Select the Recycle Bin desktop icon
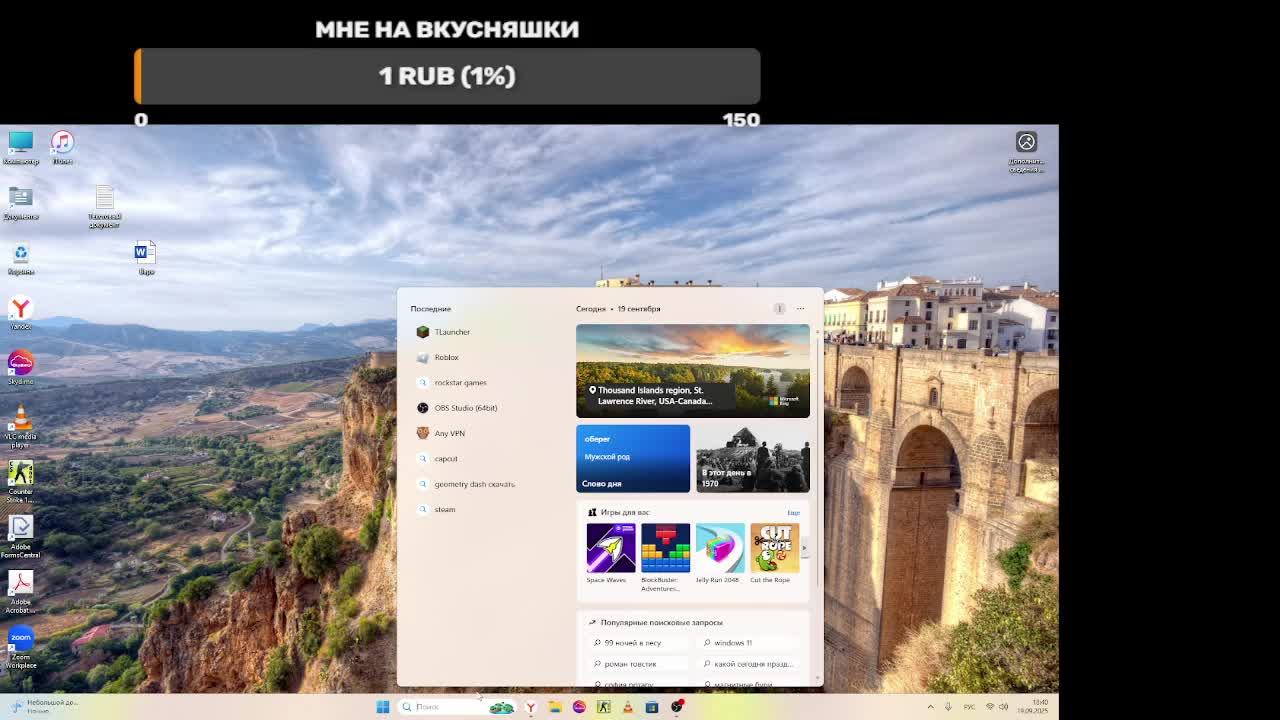Screen dimensions: 1280x720 [x=20, y=256]
